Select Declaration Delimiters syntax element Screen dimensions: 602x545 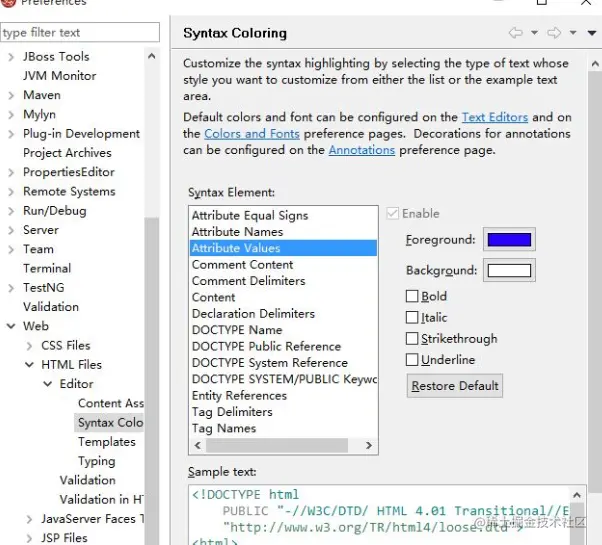(x=283, y=314)
